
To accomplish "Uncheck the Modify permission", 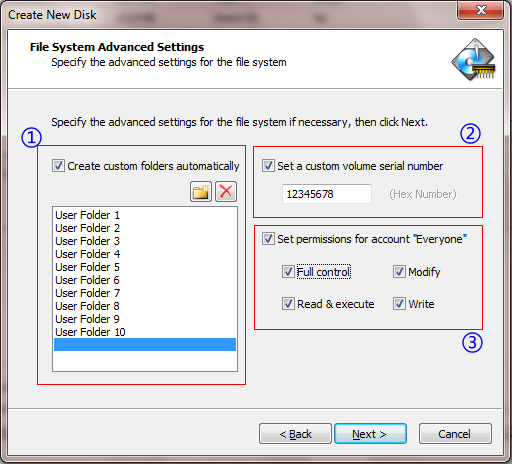I will (x=399, y=272).
